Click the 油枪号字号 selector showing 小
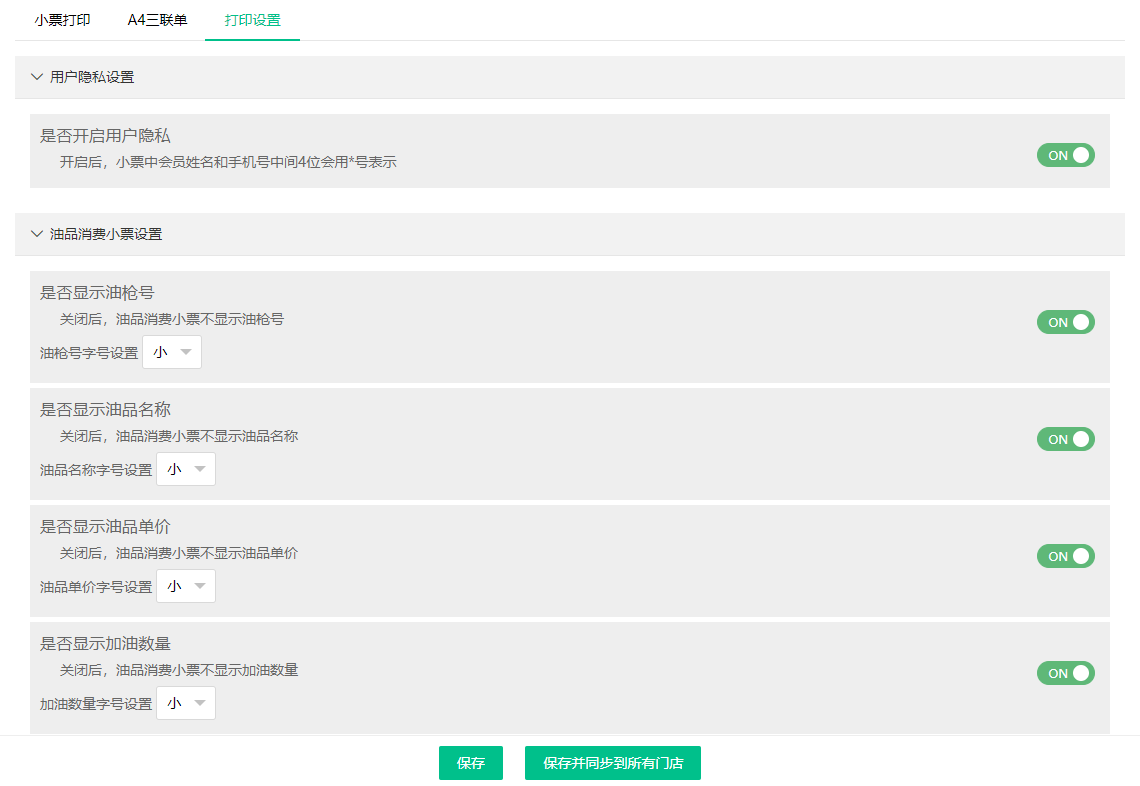The height and width of the screenshot is (786, 1140). 171,351
